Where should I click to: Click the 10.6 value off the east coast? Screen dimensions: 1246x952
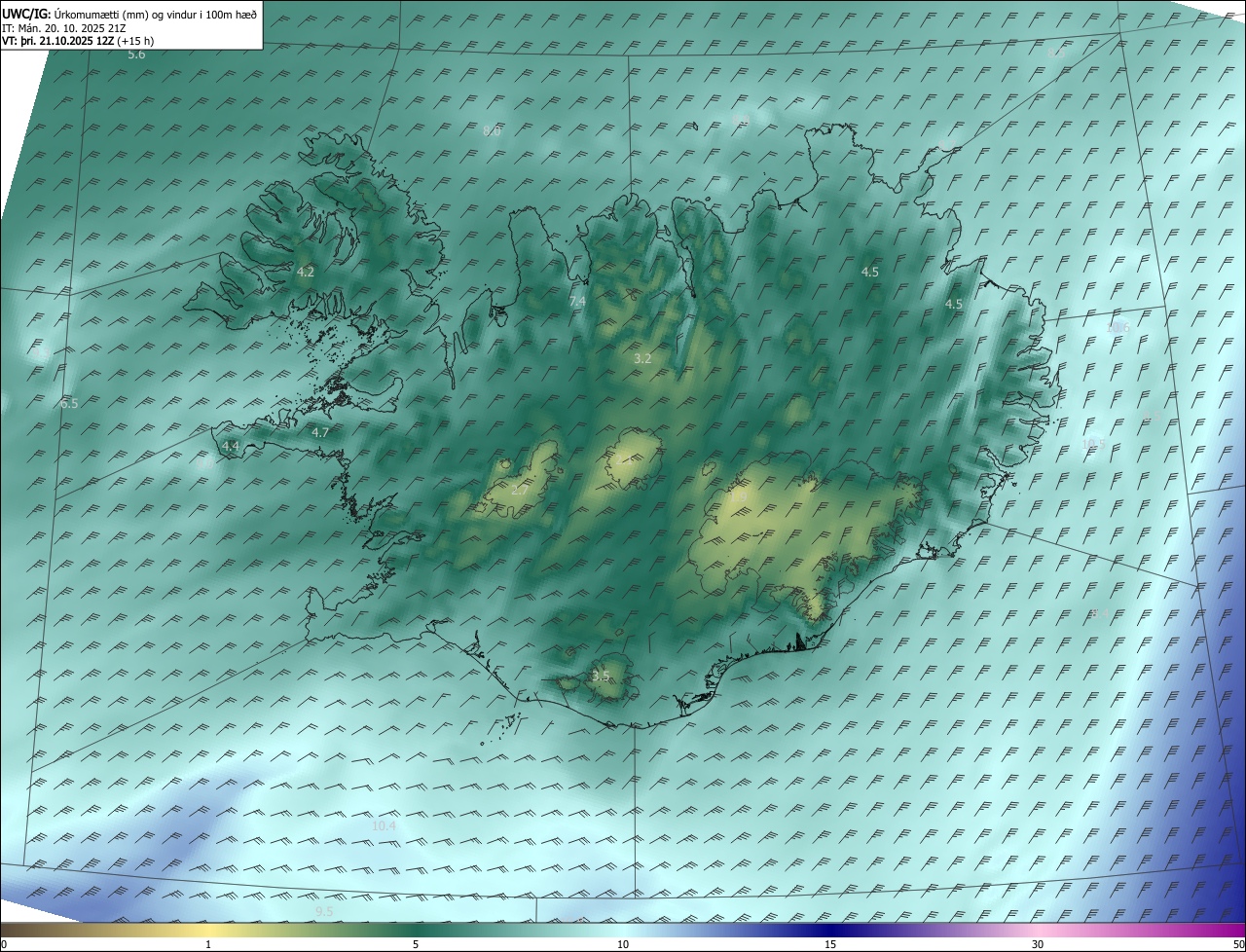[x=1118, y=327]
